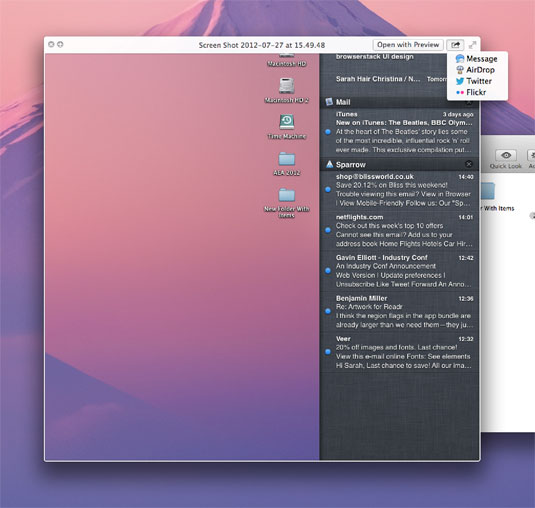Click the Open with Preview button
The width and height of the screenshot is (535, 508).
[408, 45]
